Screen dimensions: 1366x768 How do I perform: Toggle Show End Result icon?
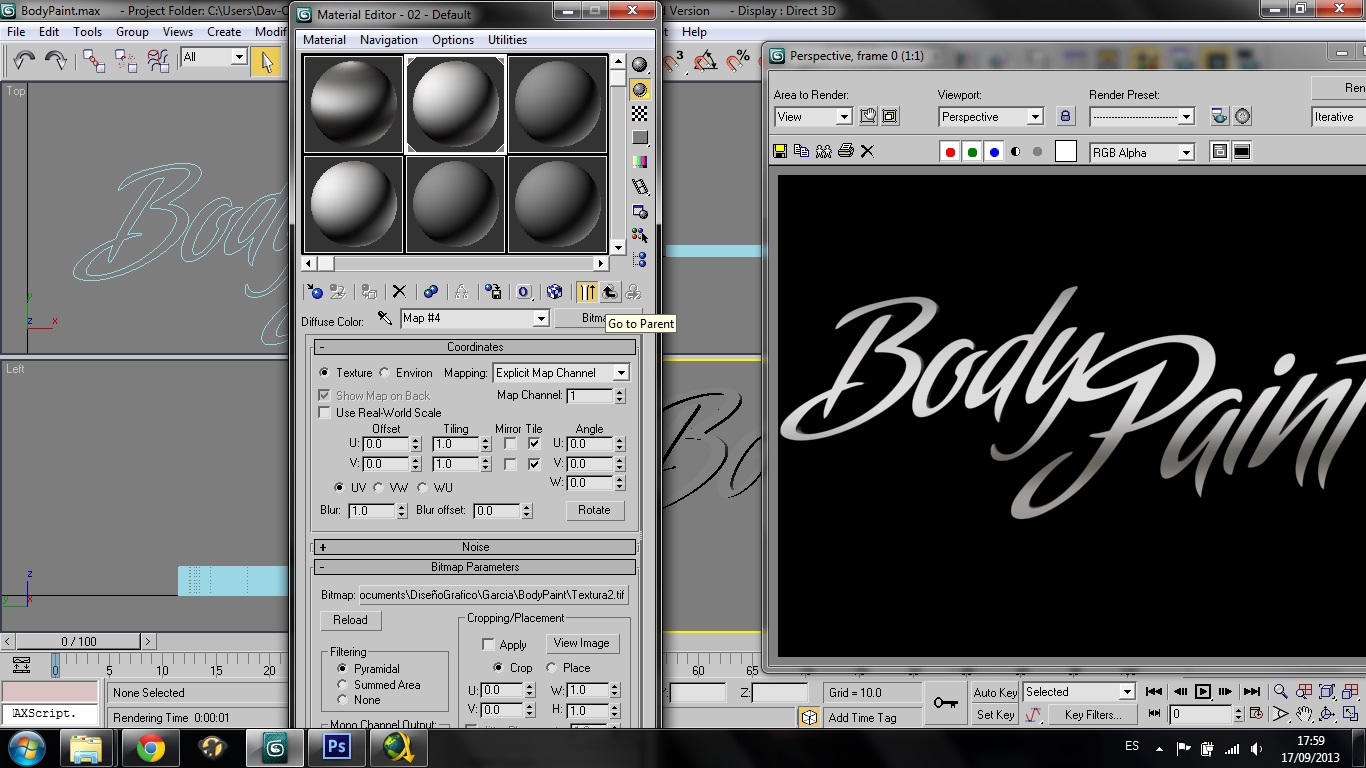click(587, 292)
